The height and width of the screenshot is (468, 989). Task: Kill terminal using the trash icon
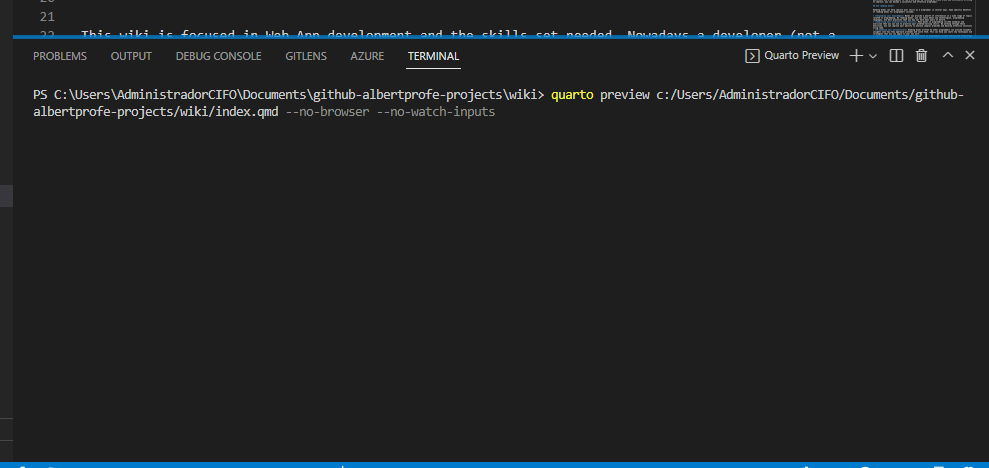[922, 56]
